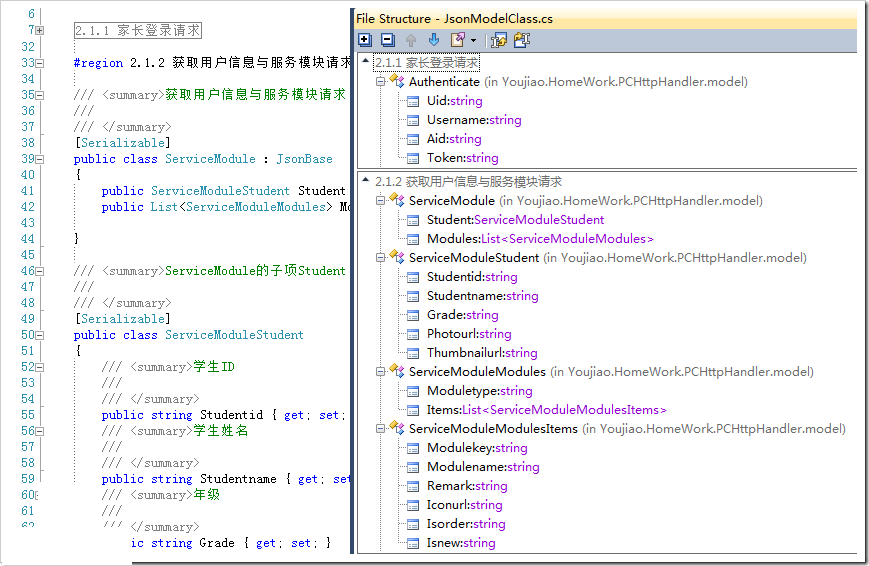Collapse the 学生ID summary outline at line 52
This screenshot has width=869, height=566.
tap(40, 367)
